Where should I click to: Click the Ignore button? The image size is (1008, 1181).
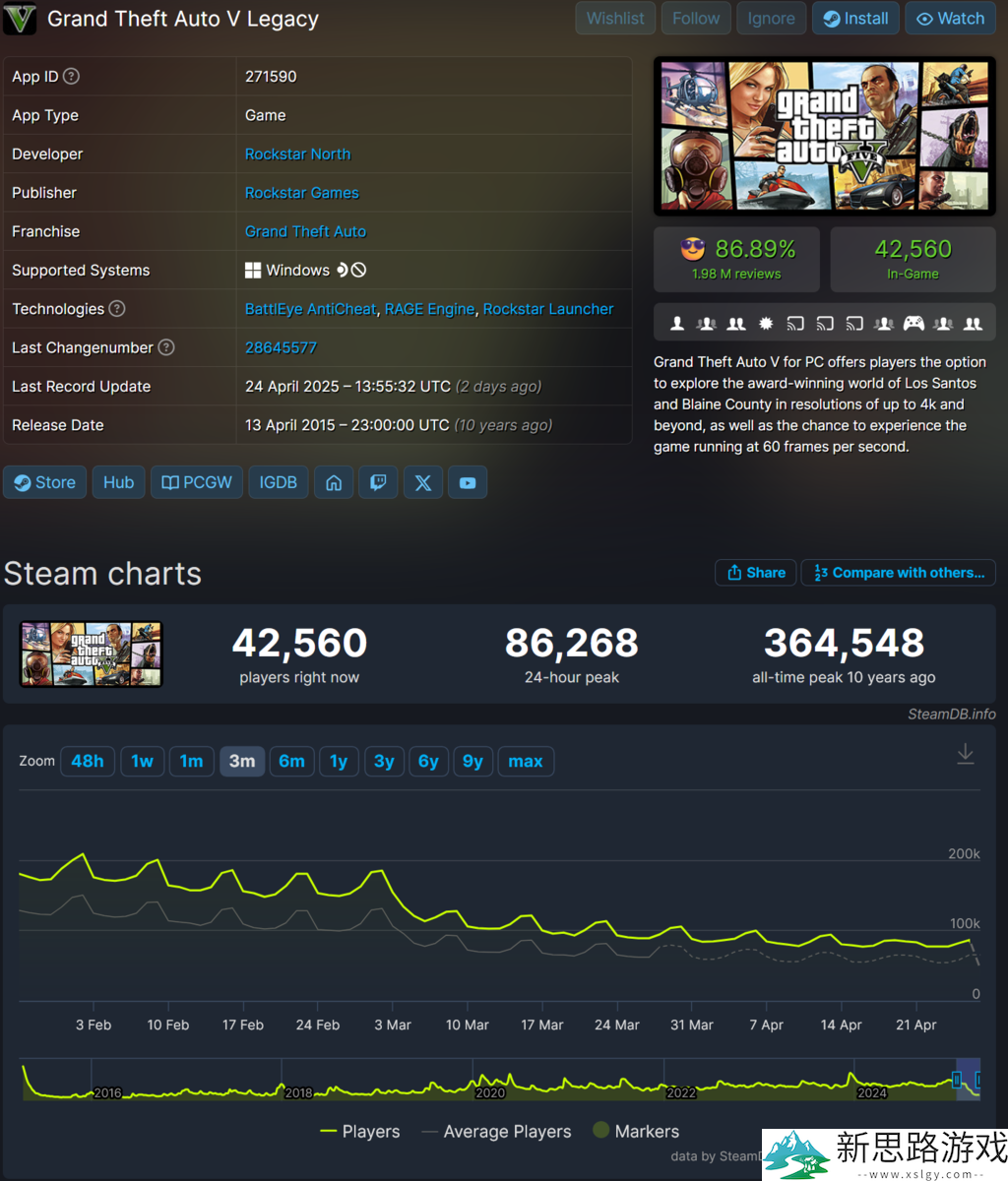(771, 18)
